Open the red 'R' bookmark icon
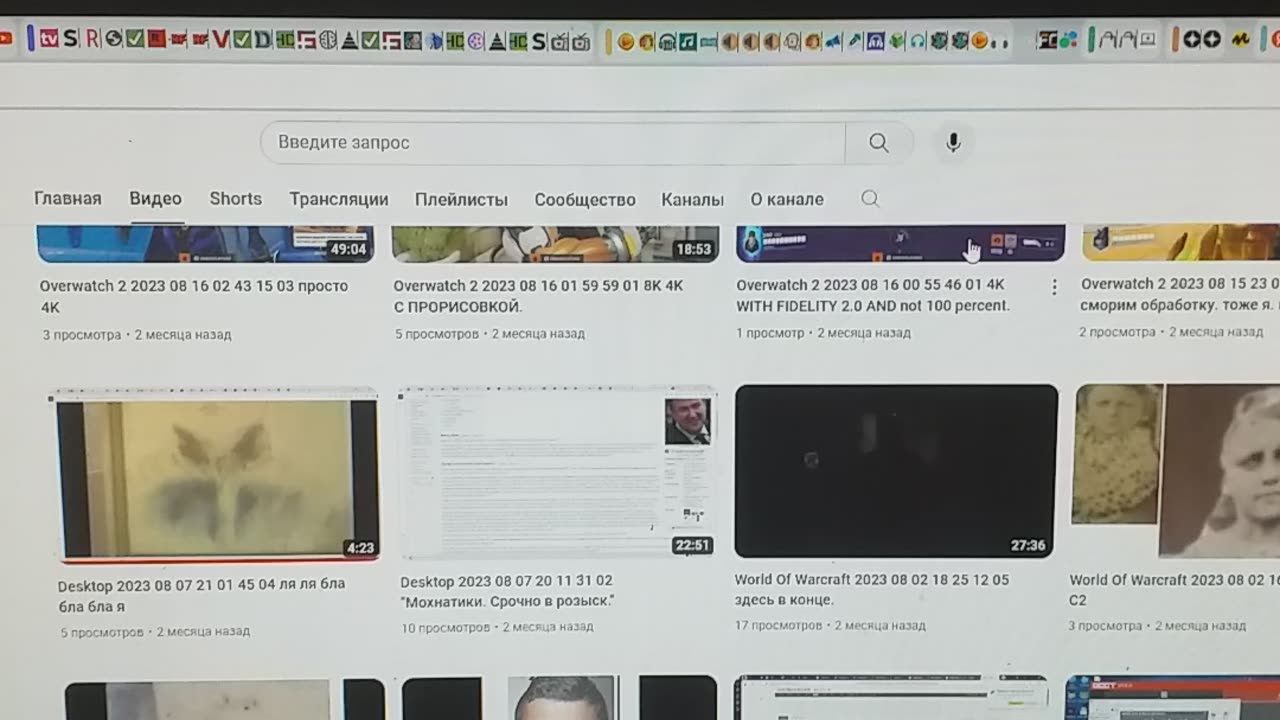 pos(92,40)
